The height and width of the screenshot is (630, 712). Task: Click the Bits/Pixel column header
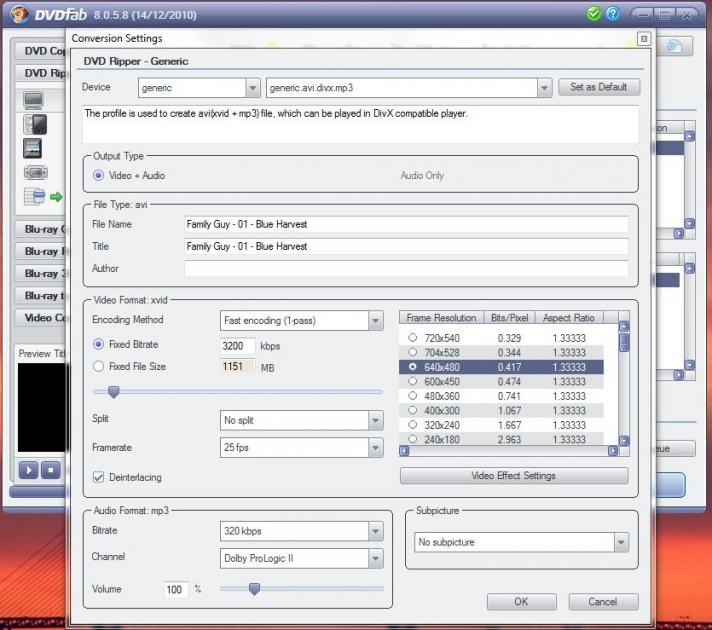pos(509,317)
